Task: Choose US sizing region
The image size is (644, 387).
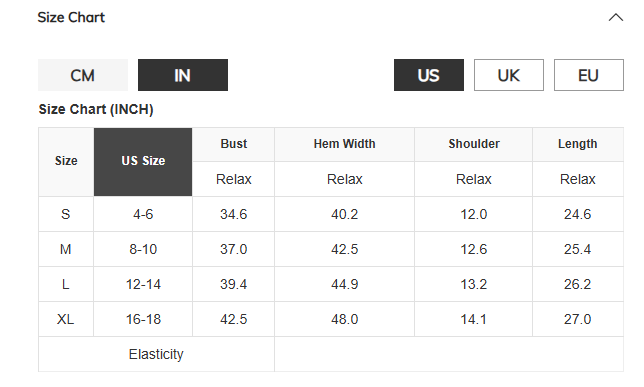Action: coord(429,75)
